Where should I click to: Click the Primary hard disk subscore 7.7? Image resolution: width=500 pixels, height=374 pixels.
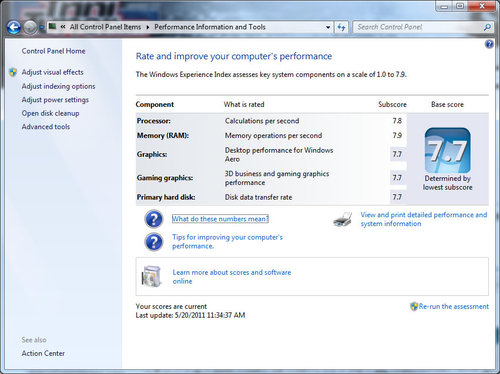[397, 197]
